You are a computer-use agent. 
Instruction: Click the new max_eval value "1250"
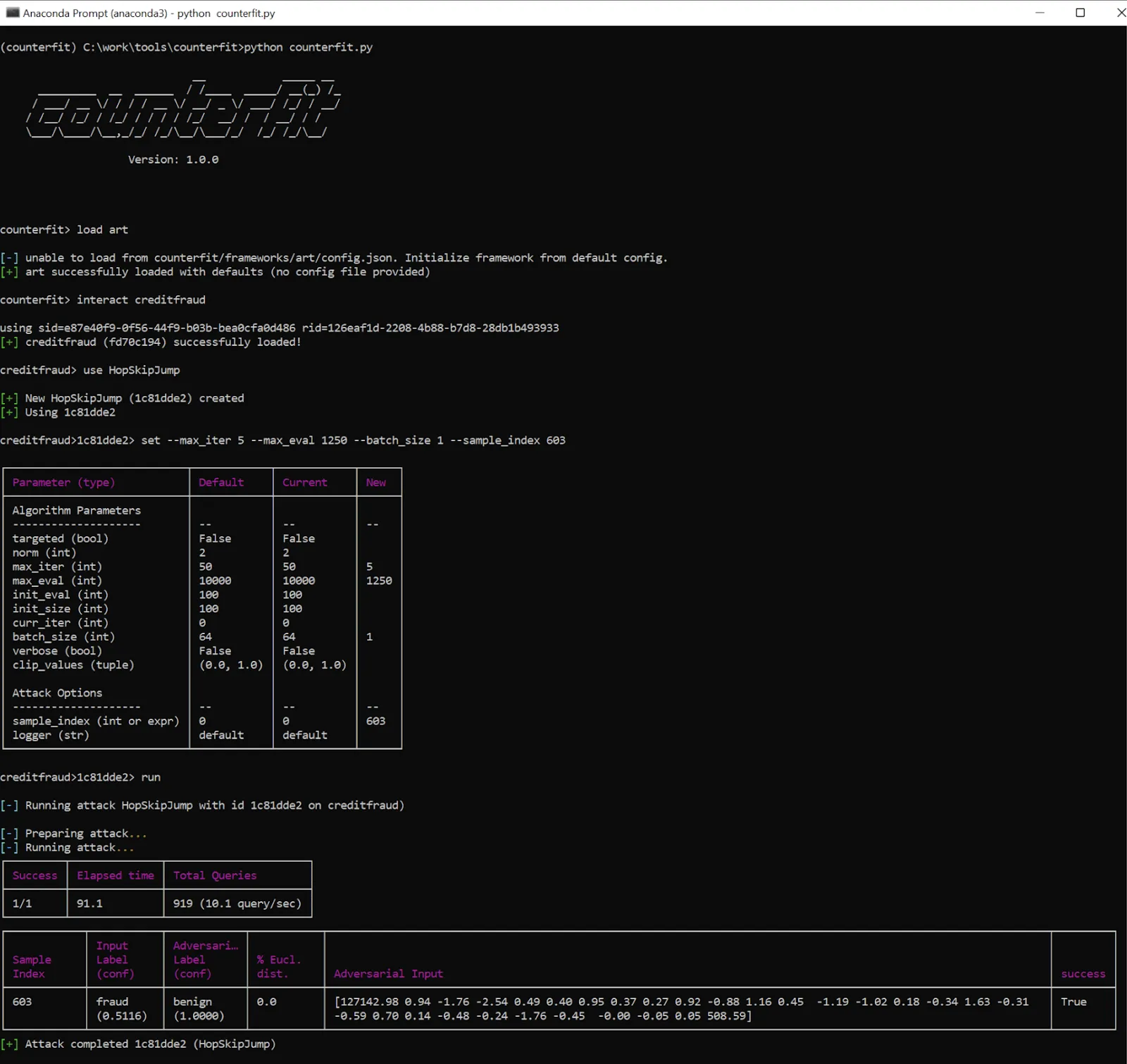click(379, 581)
